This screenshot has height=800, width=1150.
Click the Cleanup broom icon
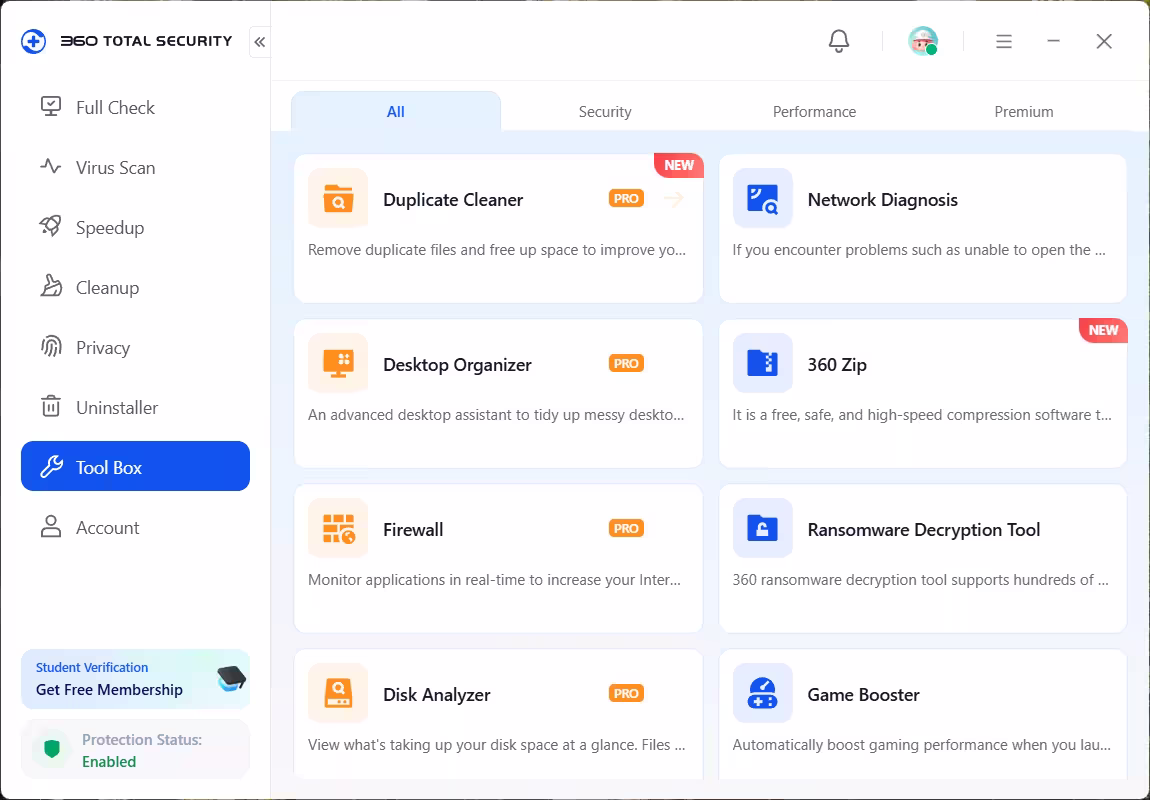[x=51, y=287]
